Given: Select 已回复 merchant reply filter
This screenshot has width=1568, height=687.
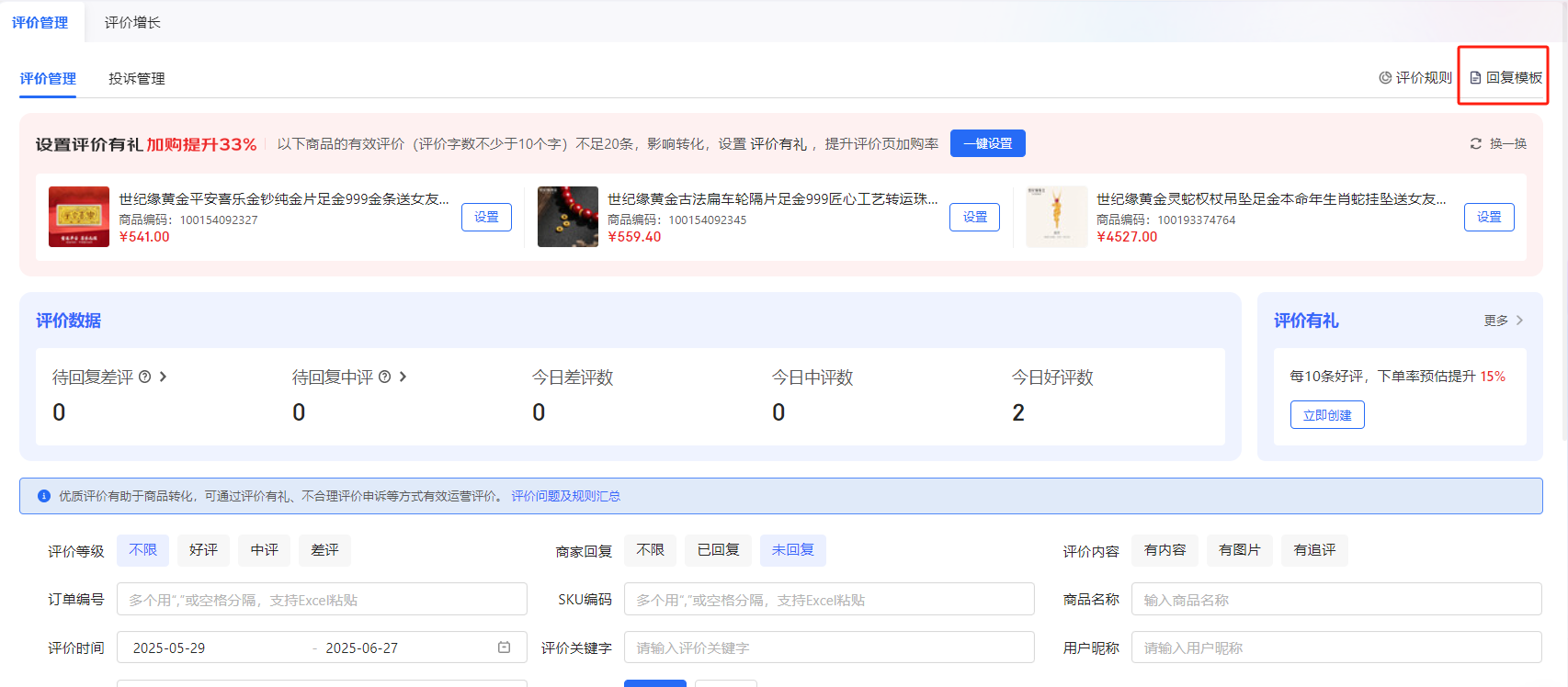Looking at the screenshot, I should (718, 550).
